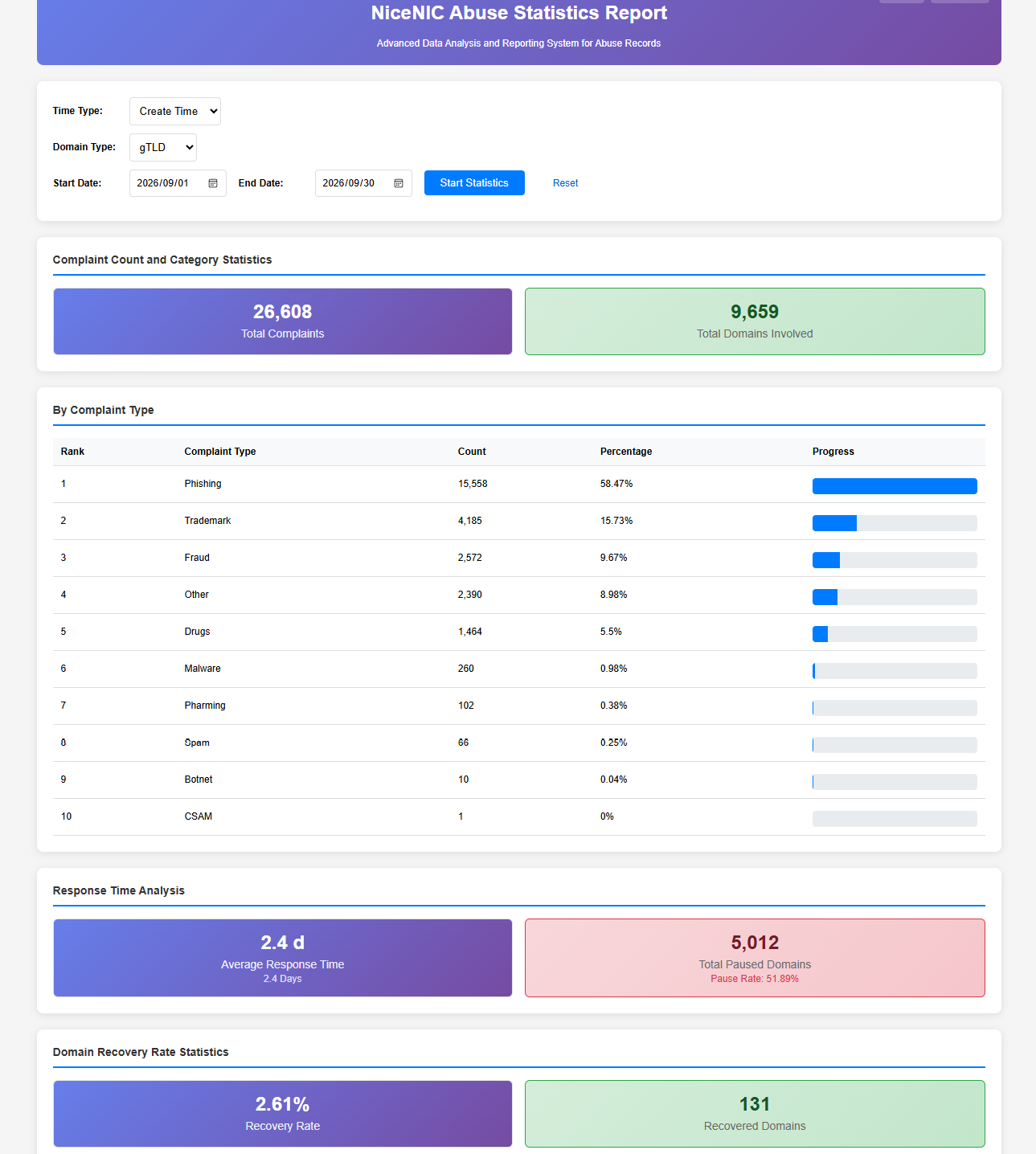The image size is (1036, 1154).
Task: Open the Domain Type dropdown showing gTLD
Action: coord(163,148)
